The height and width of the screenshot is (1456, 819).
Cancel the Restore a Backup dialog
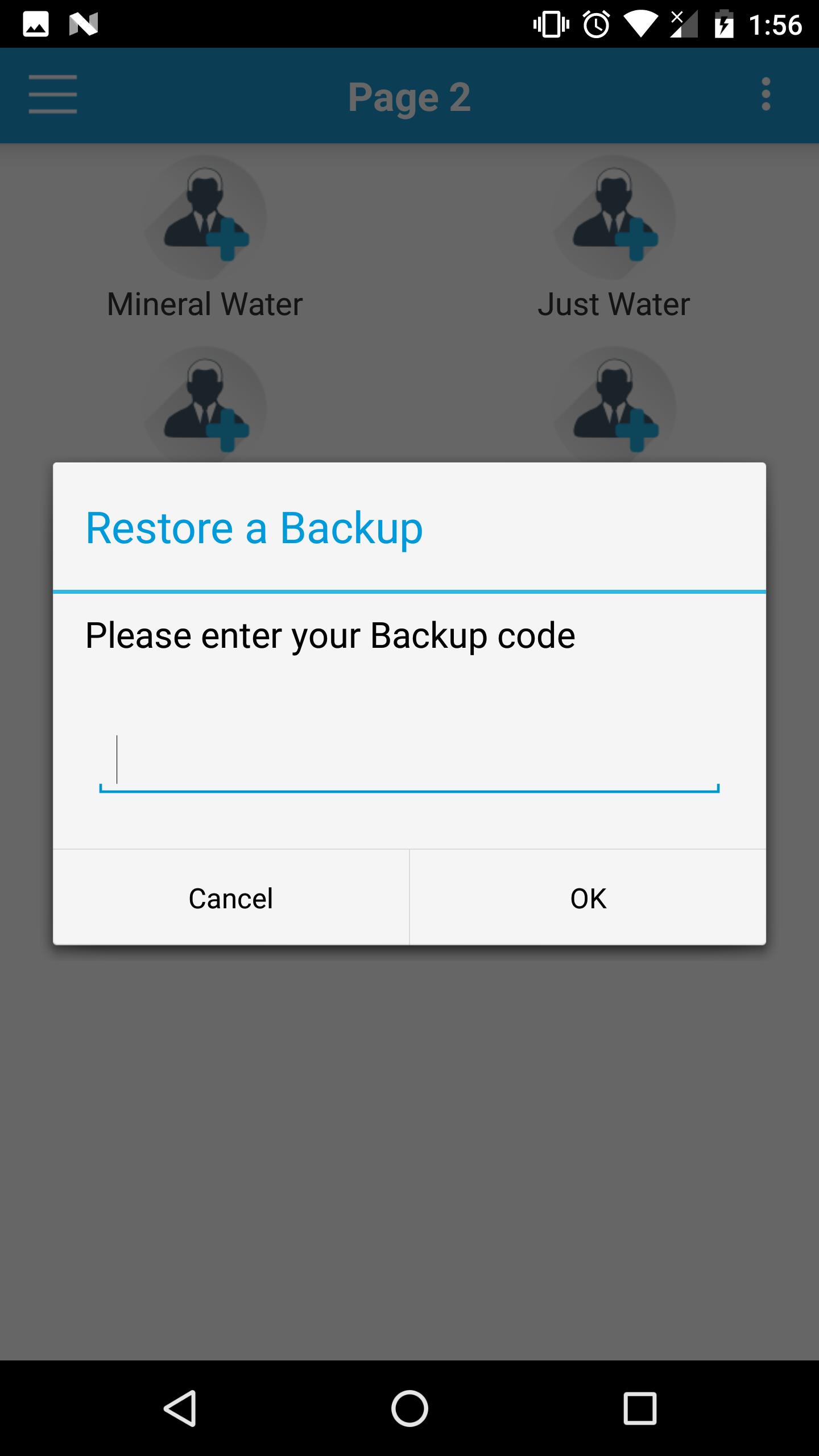pyautogui.click(x=231, y=898)
